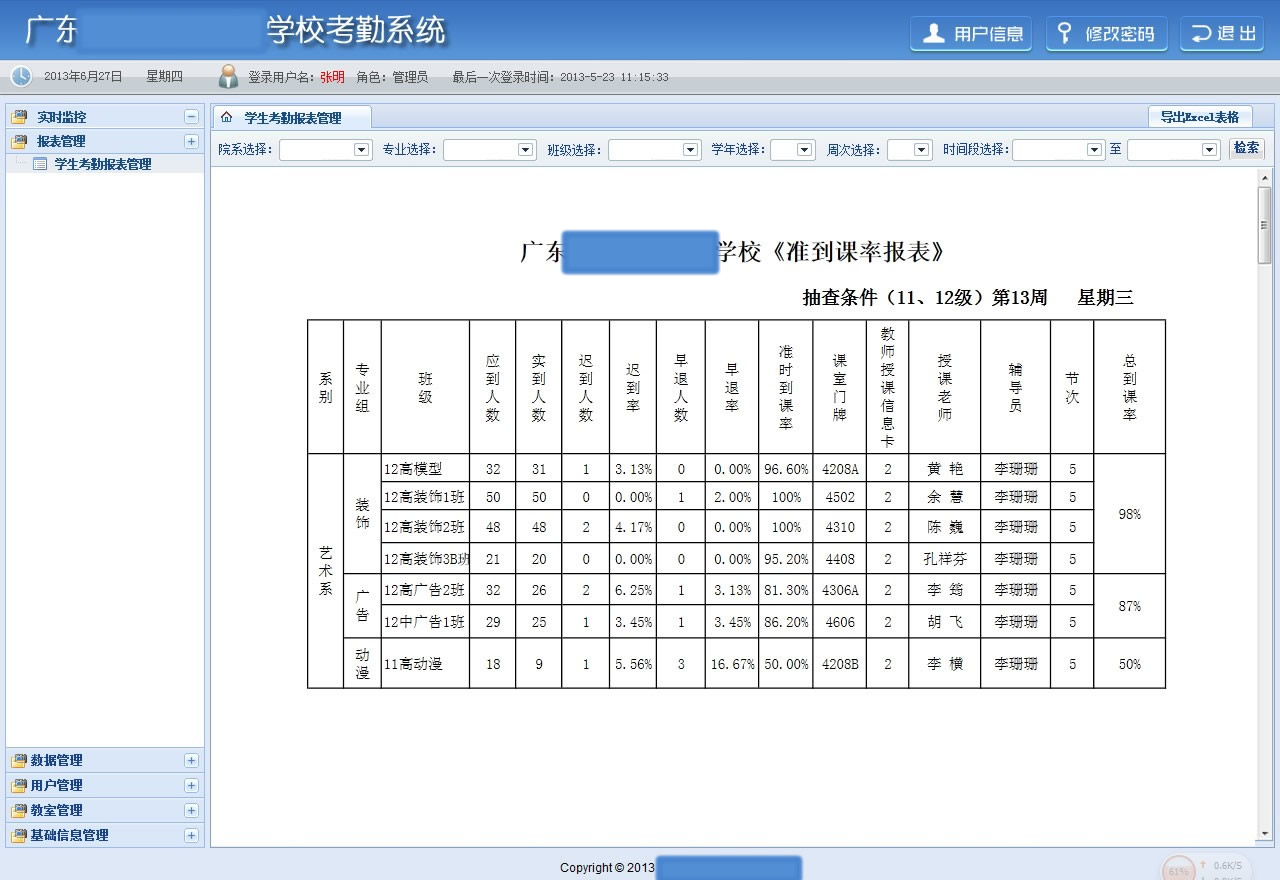1280x880 pixels.
Task: Click the 12高装饰1班 class cell
Action: click(425, 497)
